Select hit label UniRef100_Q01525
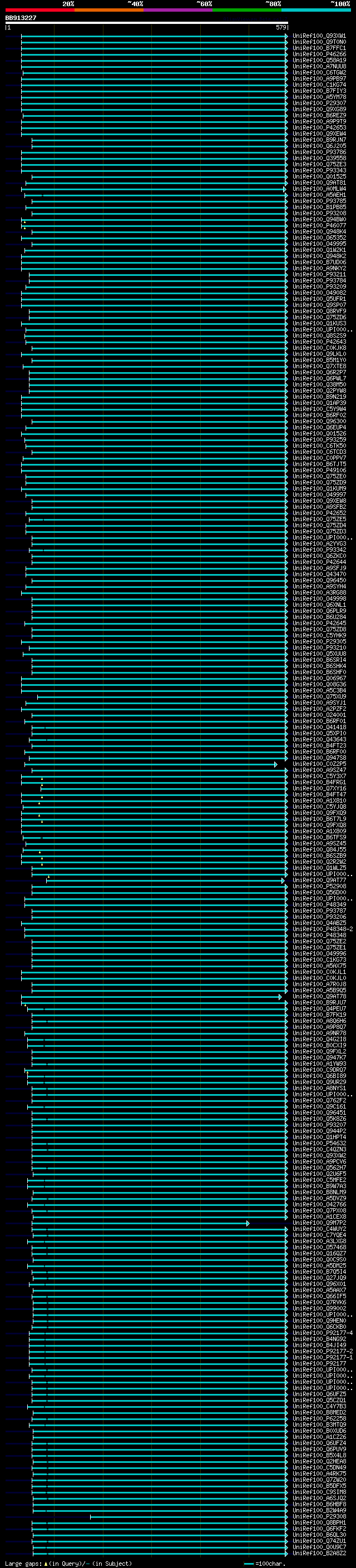356x1568 pixels. (x=319, y=176)
